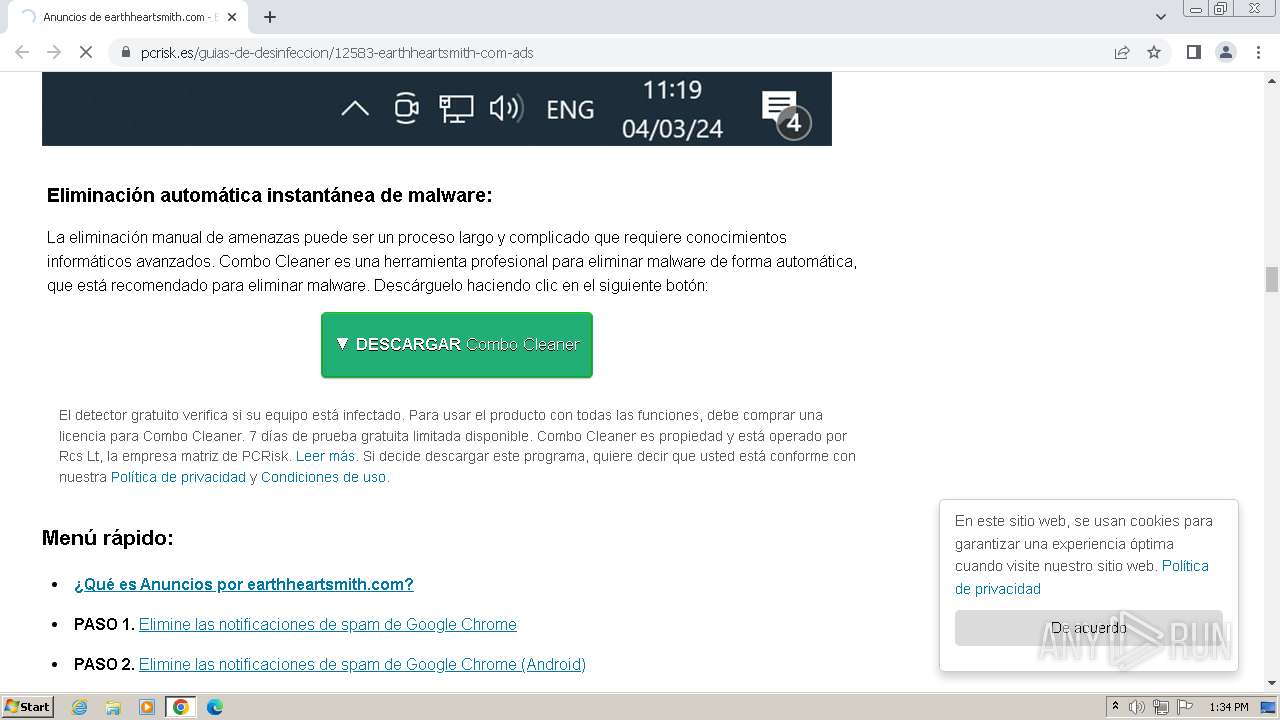
Task: Open File Explorer from the taskbar
Action: pos(113,707)
